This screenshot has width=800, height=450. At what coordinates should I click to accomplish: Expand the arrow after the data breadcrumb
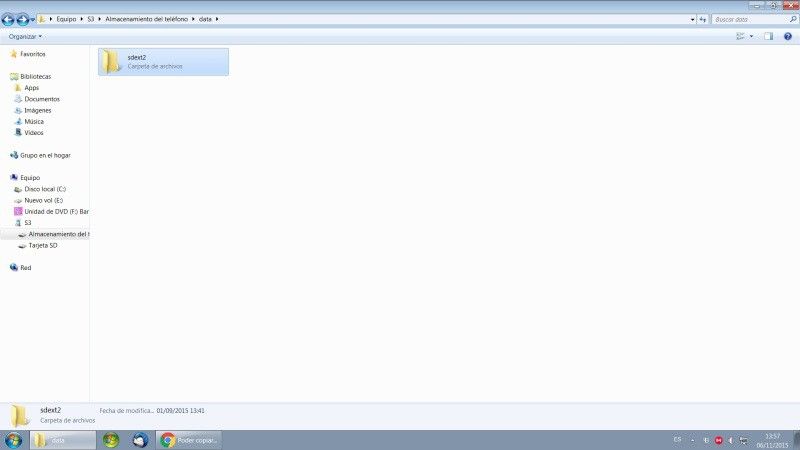click(x=217, y=19)
